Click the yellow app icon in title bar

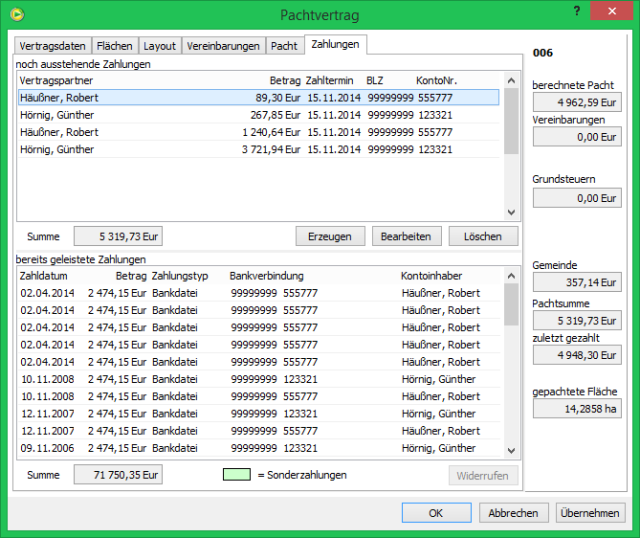[x=15, y=14]
